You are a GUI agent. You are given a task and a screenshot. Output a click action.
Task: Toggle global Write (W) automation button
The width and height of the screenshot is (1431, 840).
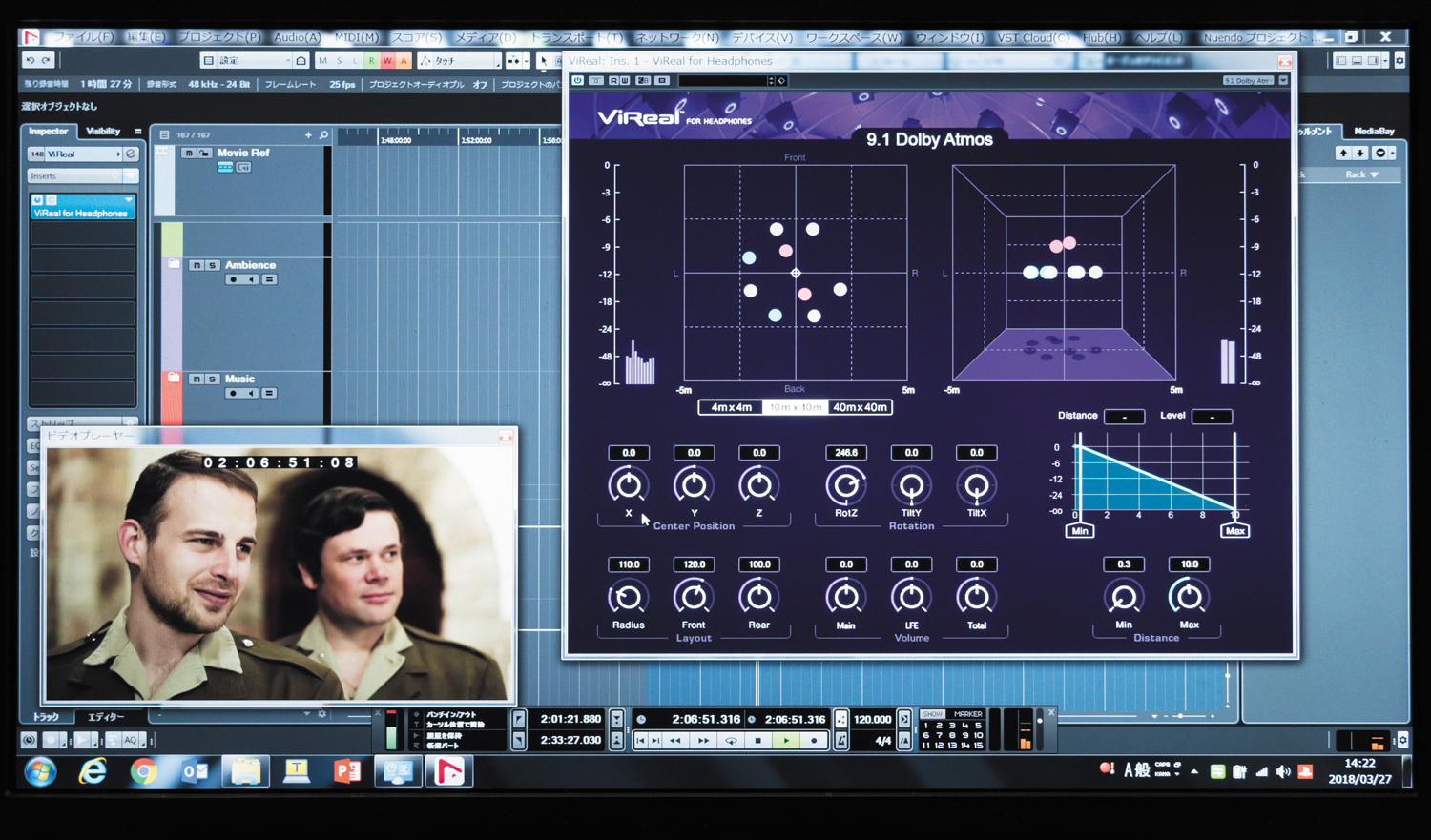click(x=387, y=61)
